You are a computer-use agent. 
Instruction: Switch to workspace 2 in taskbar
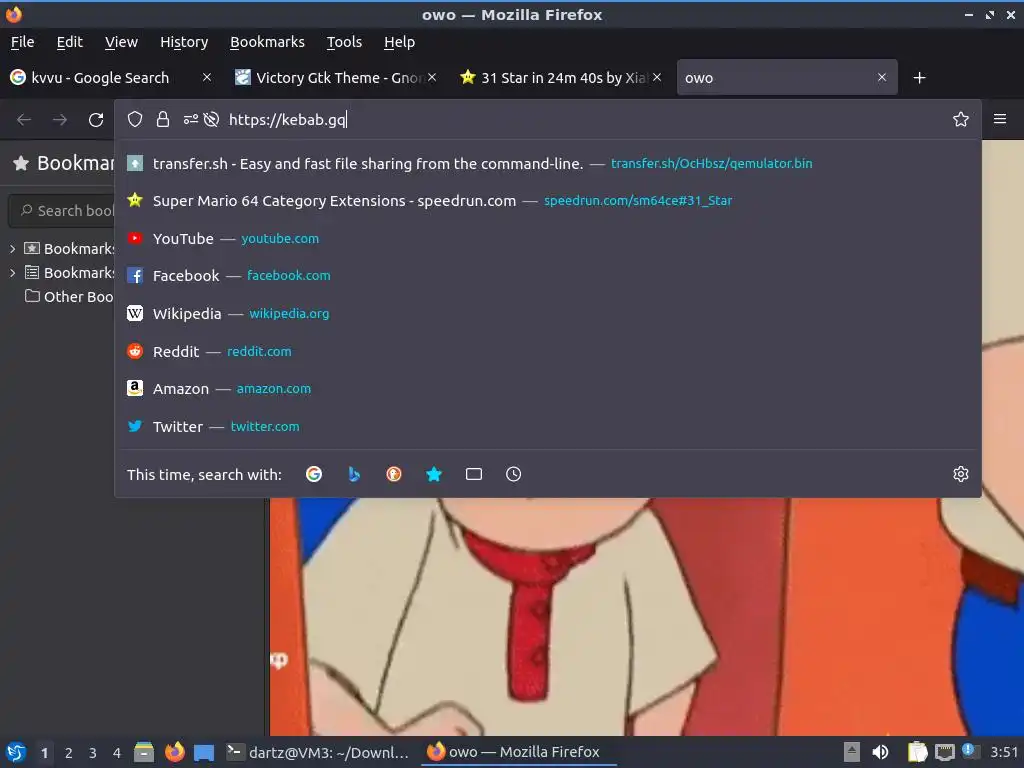pos(69,753)
